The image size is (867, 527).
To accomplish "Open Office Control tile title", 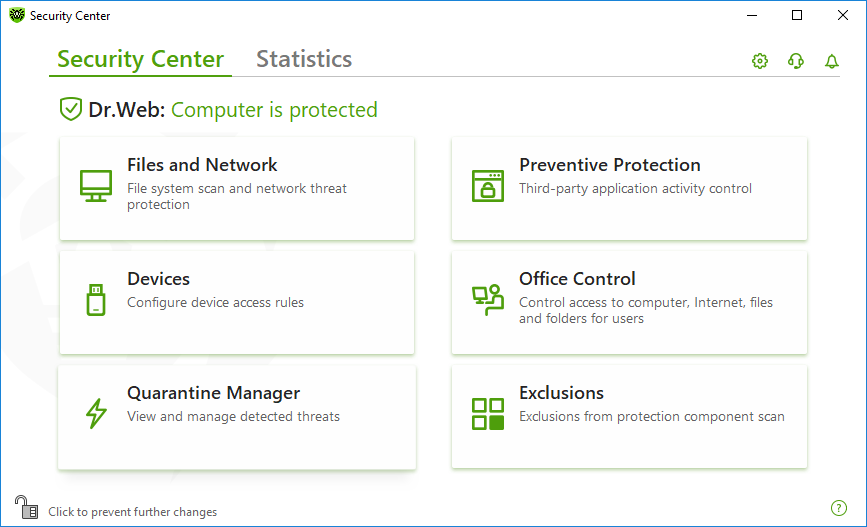I will pos(577,279).
